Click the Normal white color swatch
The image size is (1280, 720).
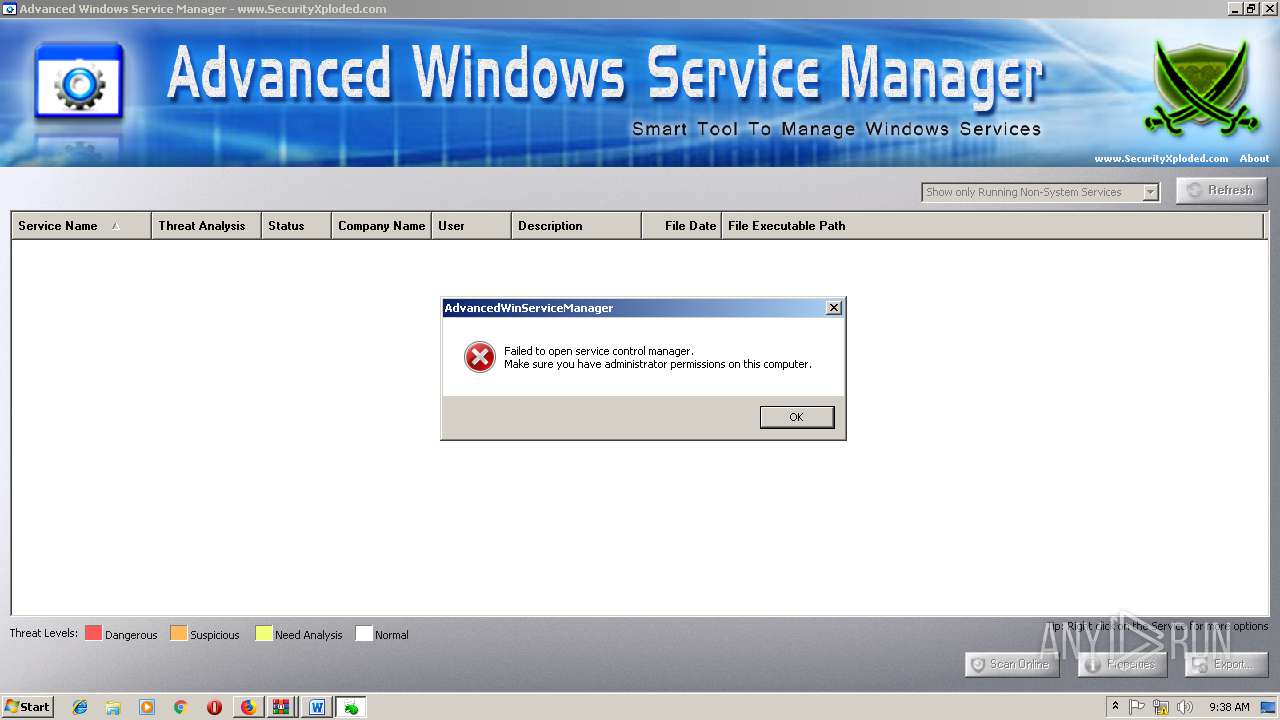(x=364, y=633)
